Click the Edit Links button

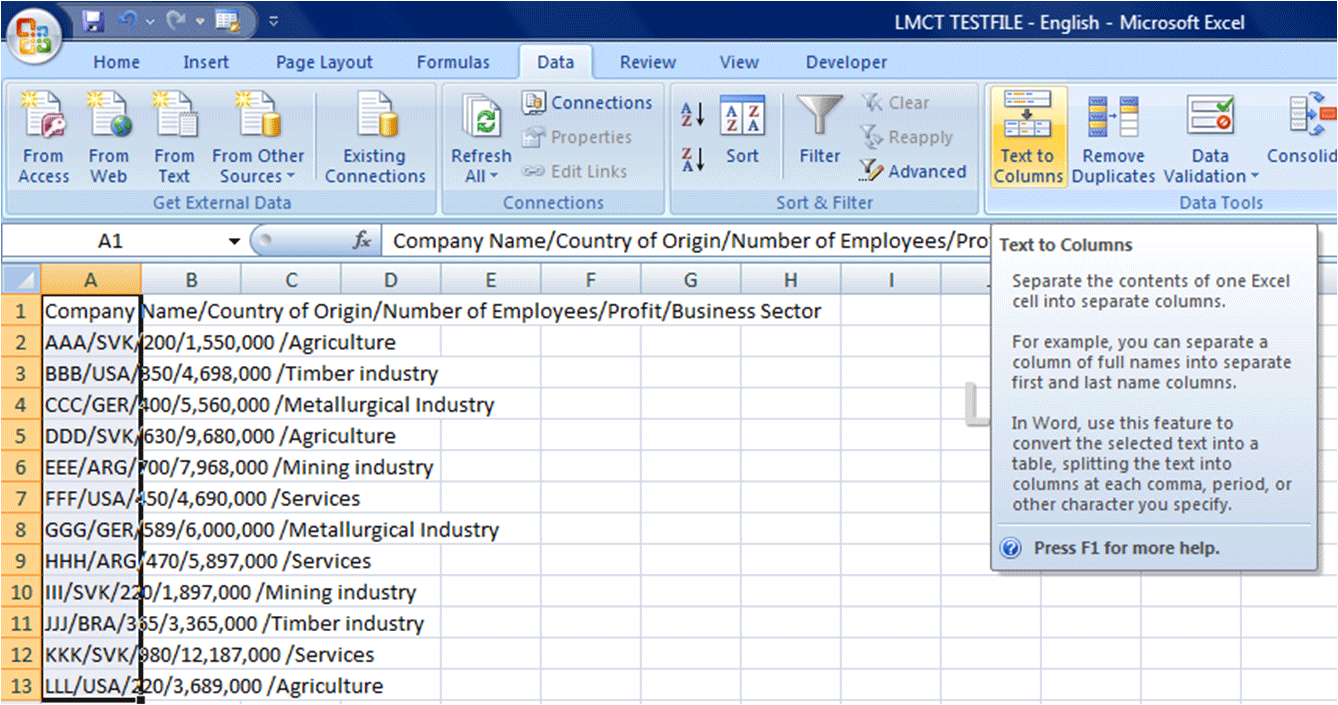click(575, 171)
